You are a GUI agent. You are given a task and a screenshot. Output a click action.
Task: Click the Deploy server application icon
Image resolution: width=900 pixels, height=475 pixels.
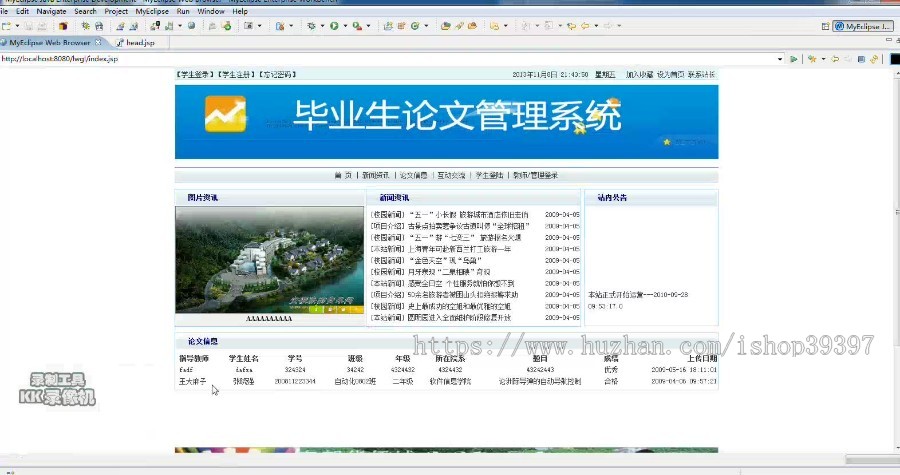pyautogui.click(x=156, y=26)
